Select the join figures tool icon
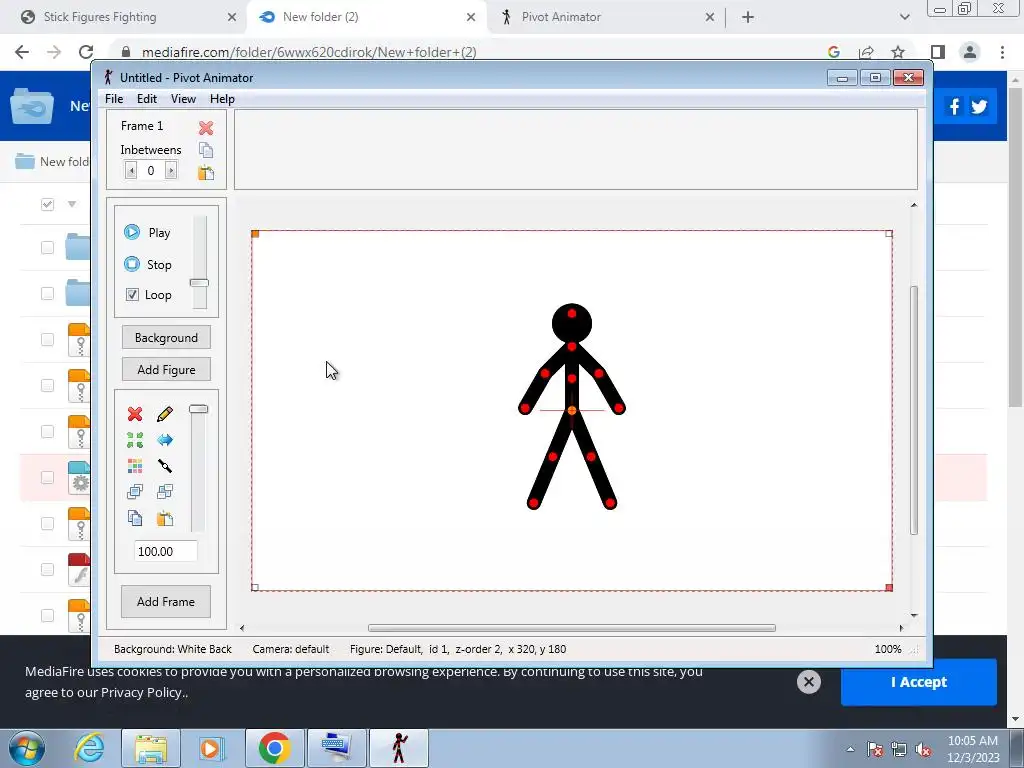The image size is (1024, 768). 165,466
